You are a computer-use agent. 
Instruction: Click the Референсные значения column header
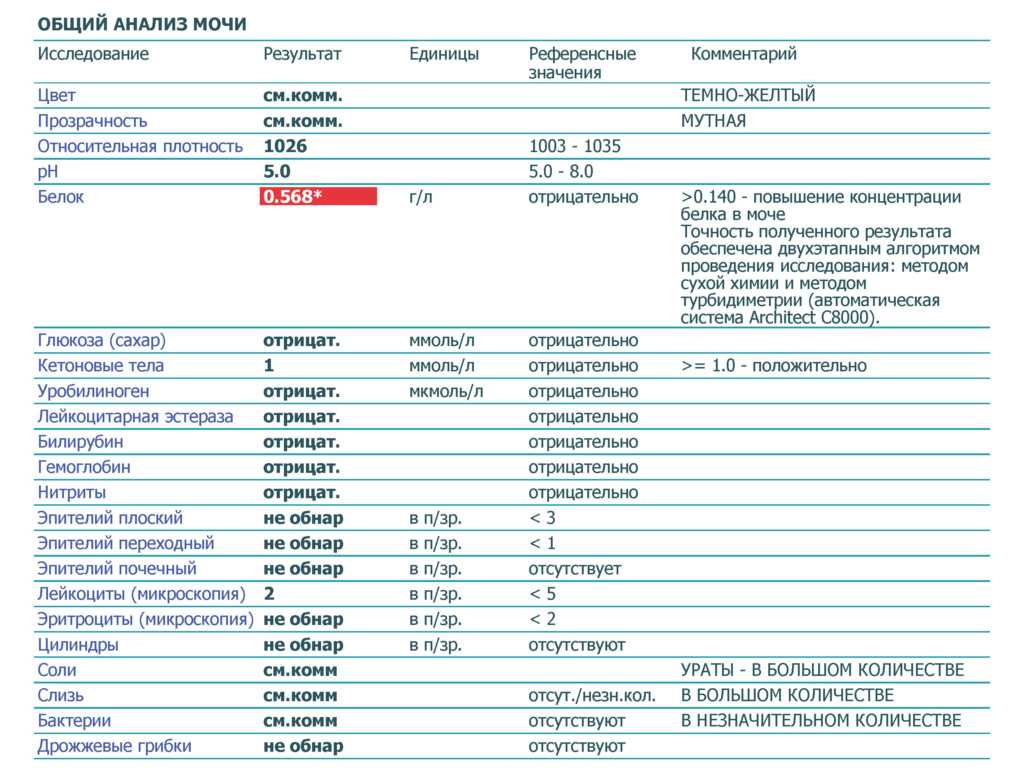(x=582, y=63)
